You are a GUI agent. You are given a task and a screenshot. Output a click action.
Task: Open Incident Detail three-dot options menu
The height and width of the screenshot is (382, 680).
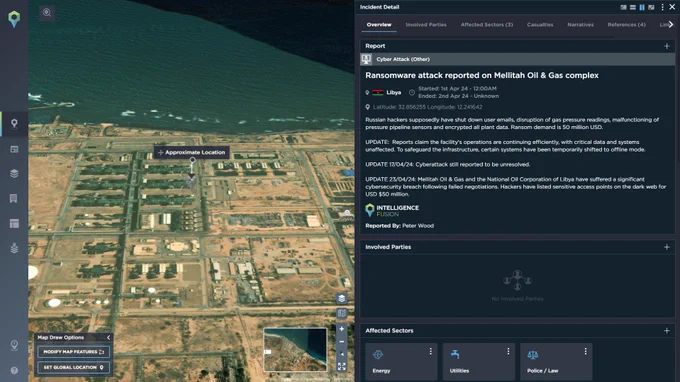662,7
